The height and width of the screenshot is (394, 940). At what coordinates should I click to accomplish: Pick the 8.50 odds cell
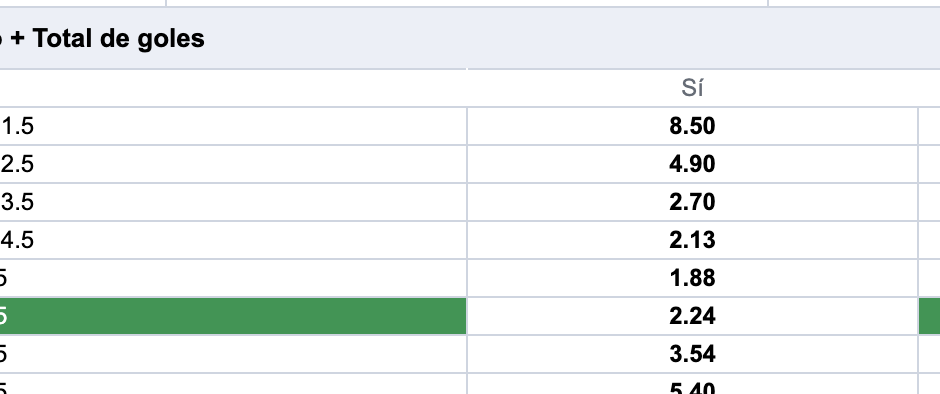[692, 126]
